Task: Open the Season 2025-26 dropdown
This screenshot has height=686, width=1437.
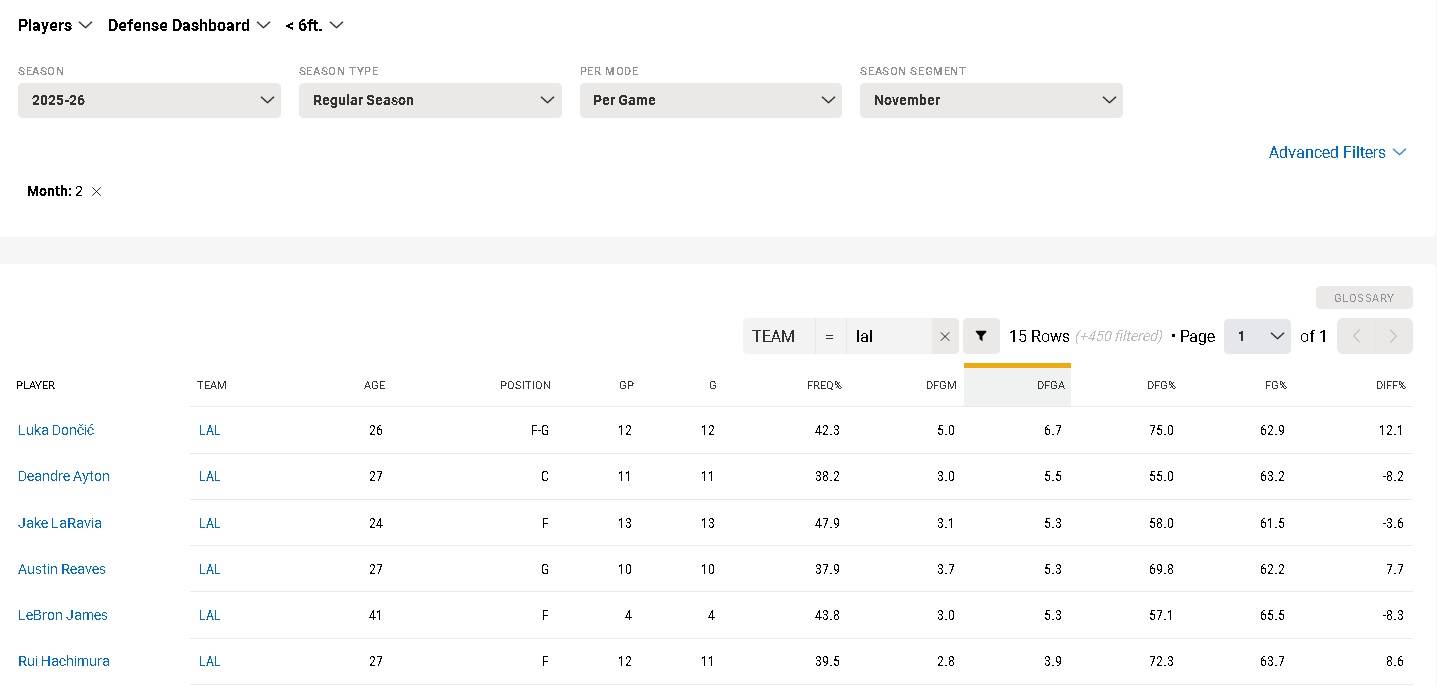Action: click(149, 100)
